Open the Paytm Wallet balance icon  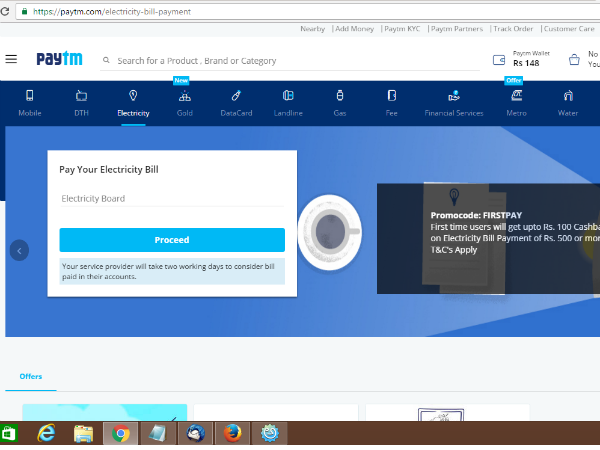click(499, 60)
